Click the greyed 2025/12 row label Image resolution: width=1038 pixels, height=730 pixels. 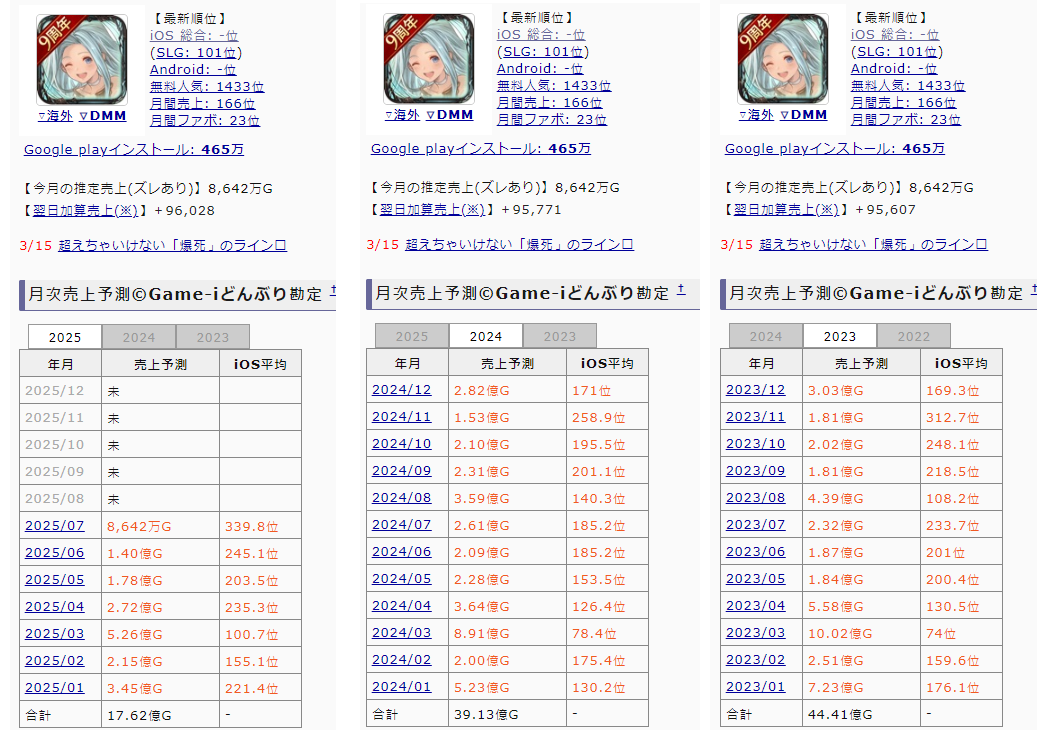click(54, 390)
